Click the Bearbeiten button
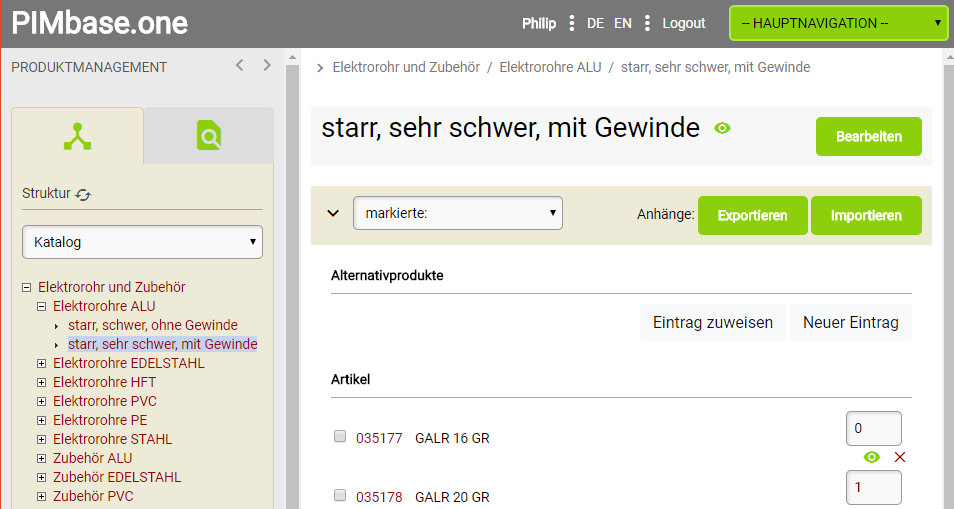Screen dimensions: 954x509 pos(868,137)
